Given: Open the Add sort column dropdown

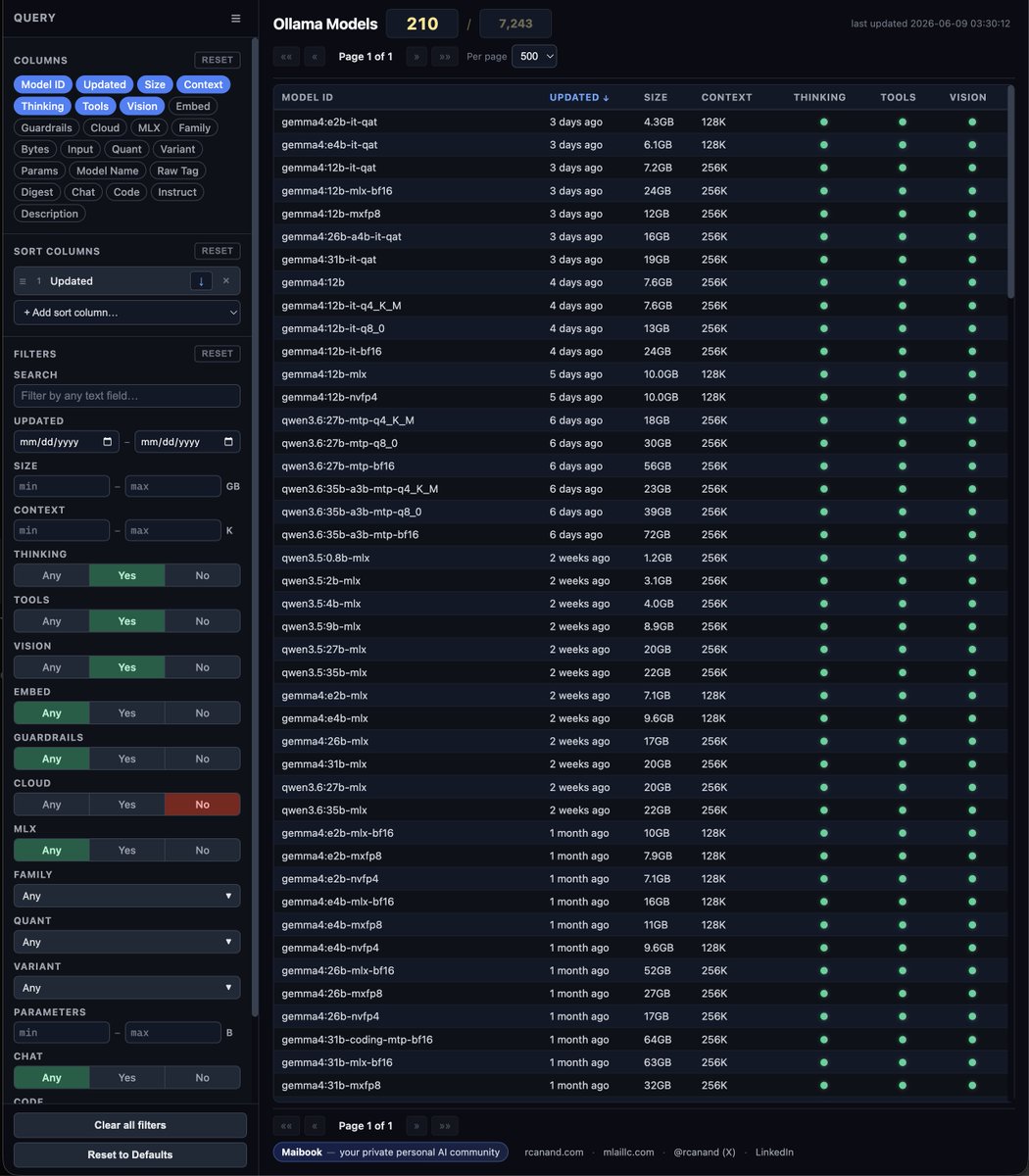Looking at the screenshot, I should (127, 312).
